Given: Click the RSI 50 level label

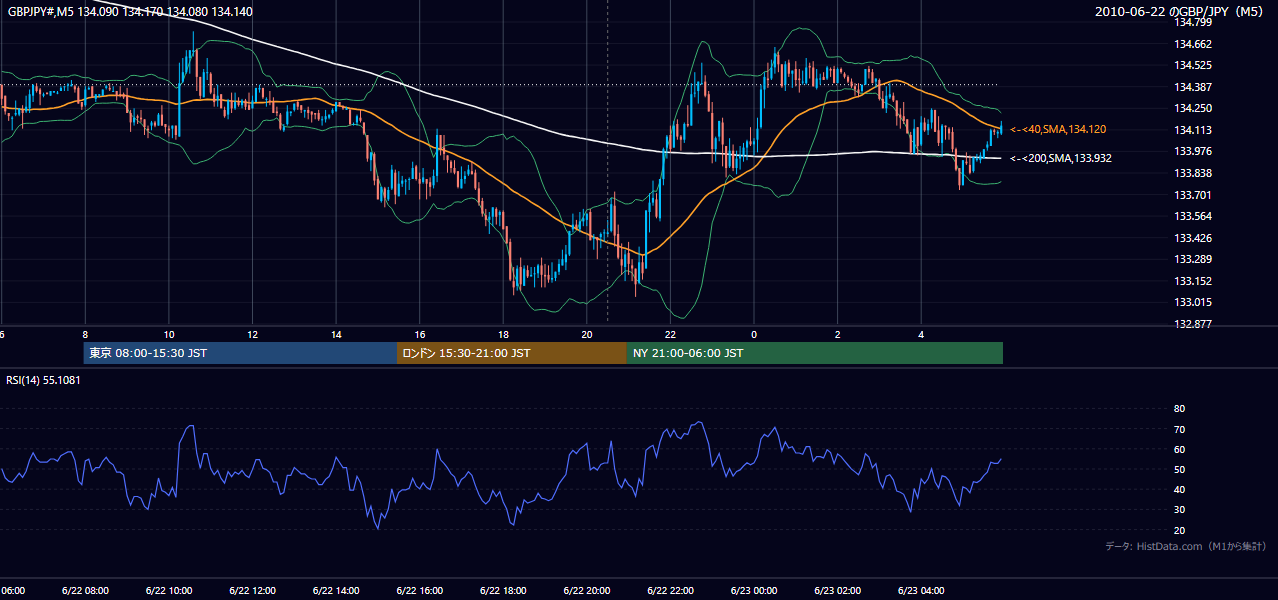Looking at the screenshot, I should [1179, 469].
